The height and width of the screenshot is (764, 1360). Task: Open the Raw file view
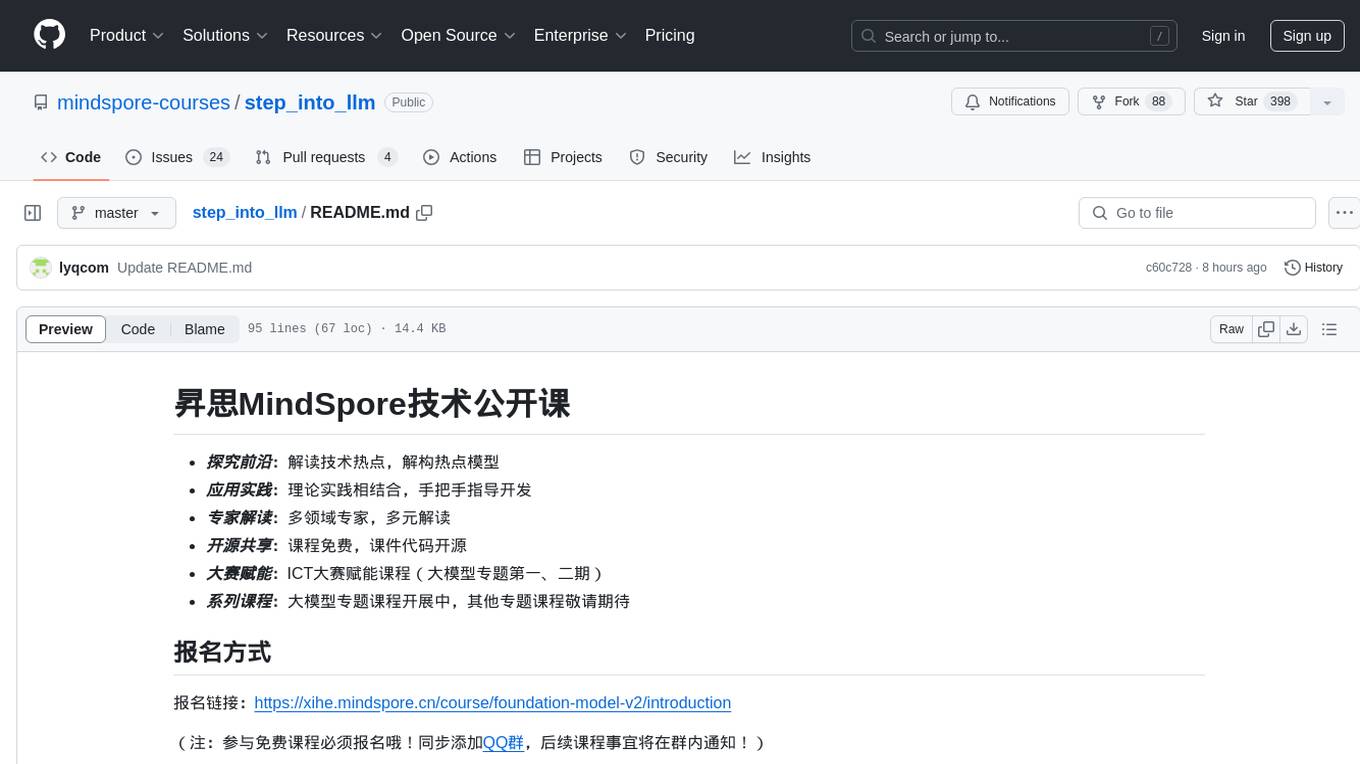[1231, 329]
